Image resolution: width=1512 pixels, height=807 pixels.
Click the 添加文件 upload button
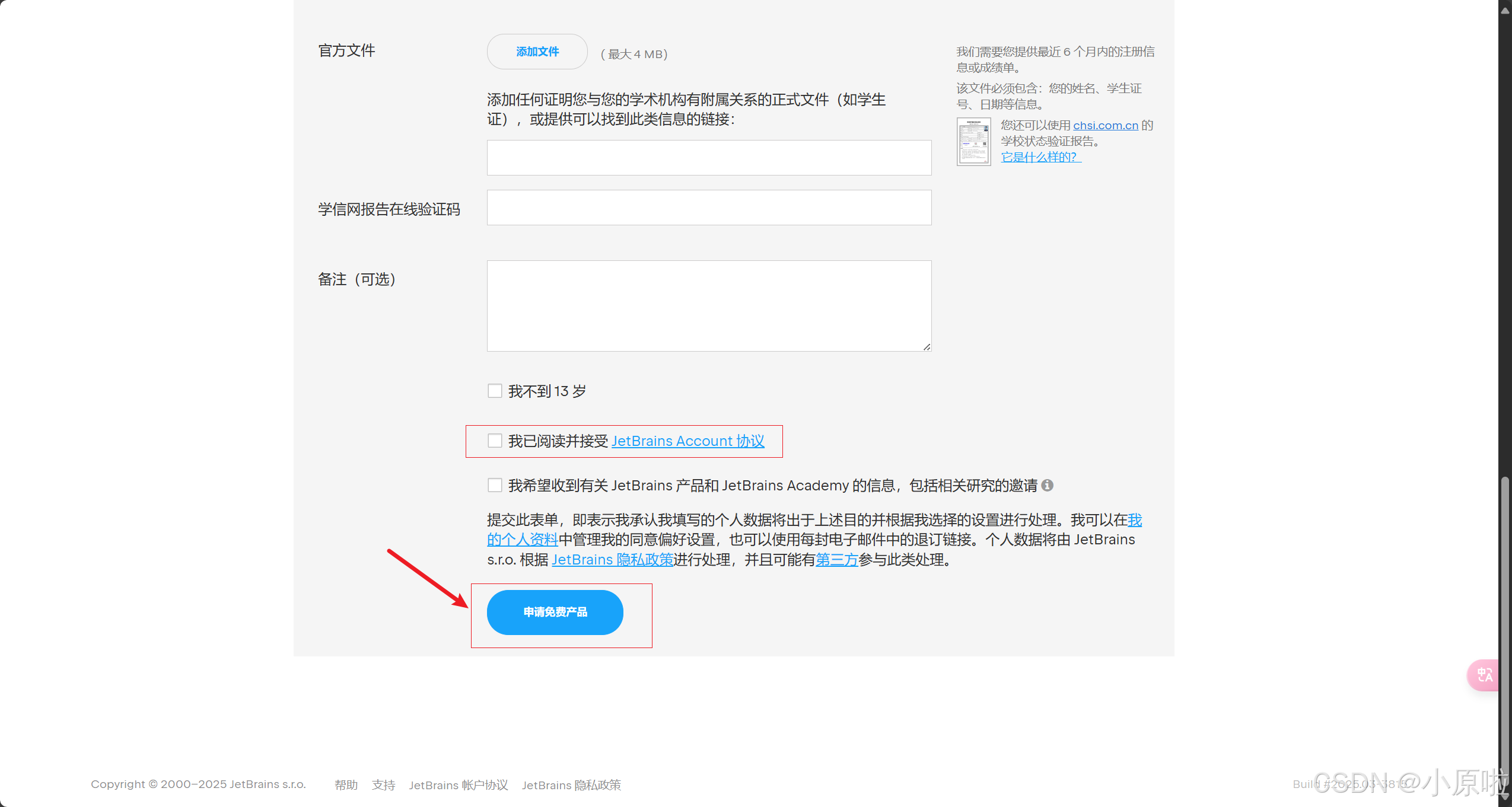(537, 52)
